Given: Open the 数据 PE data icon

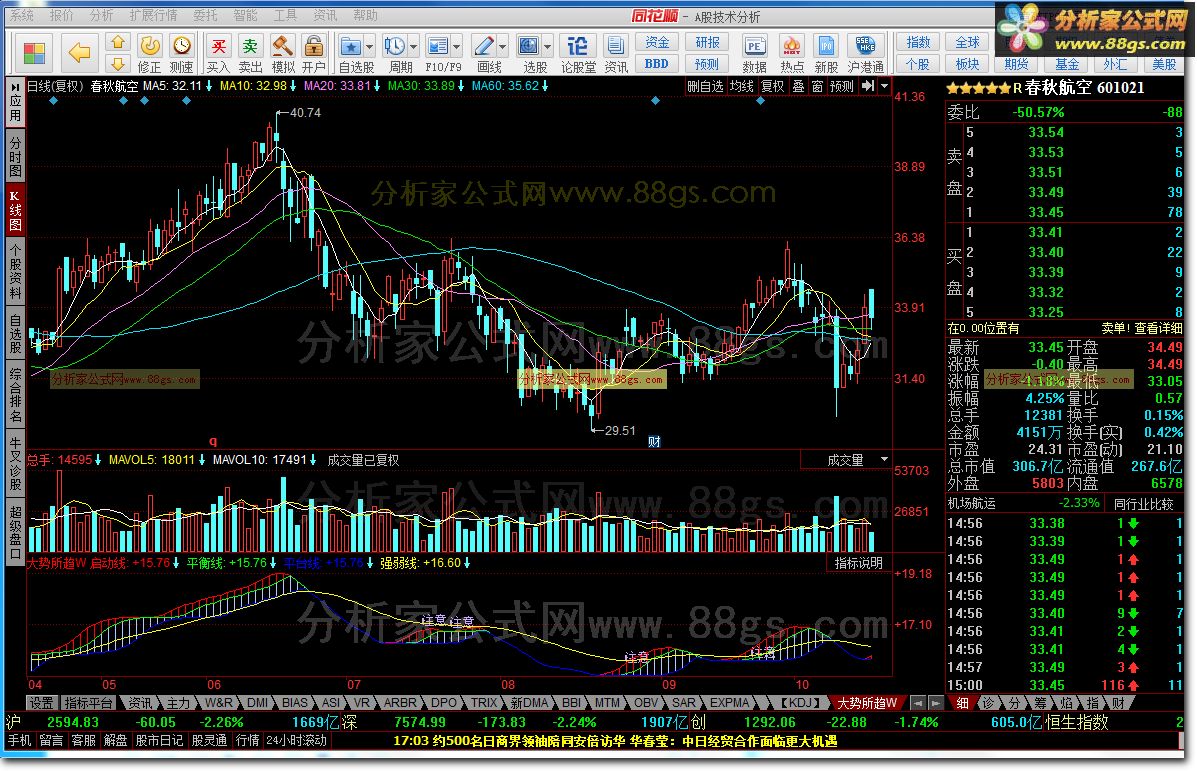Looking at the screenshot, I should [x=754, y=53].
